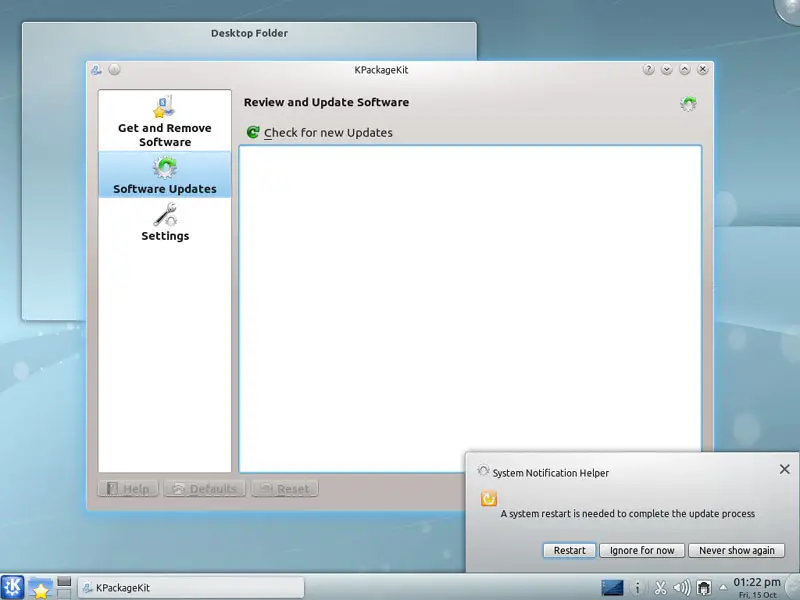Click the KPackageKit taskbar entry

coord(190,588)
